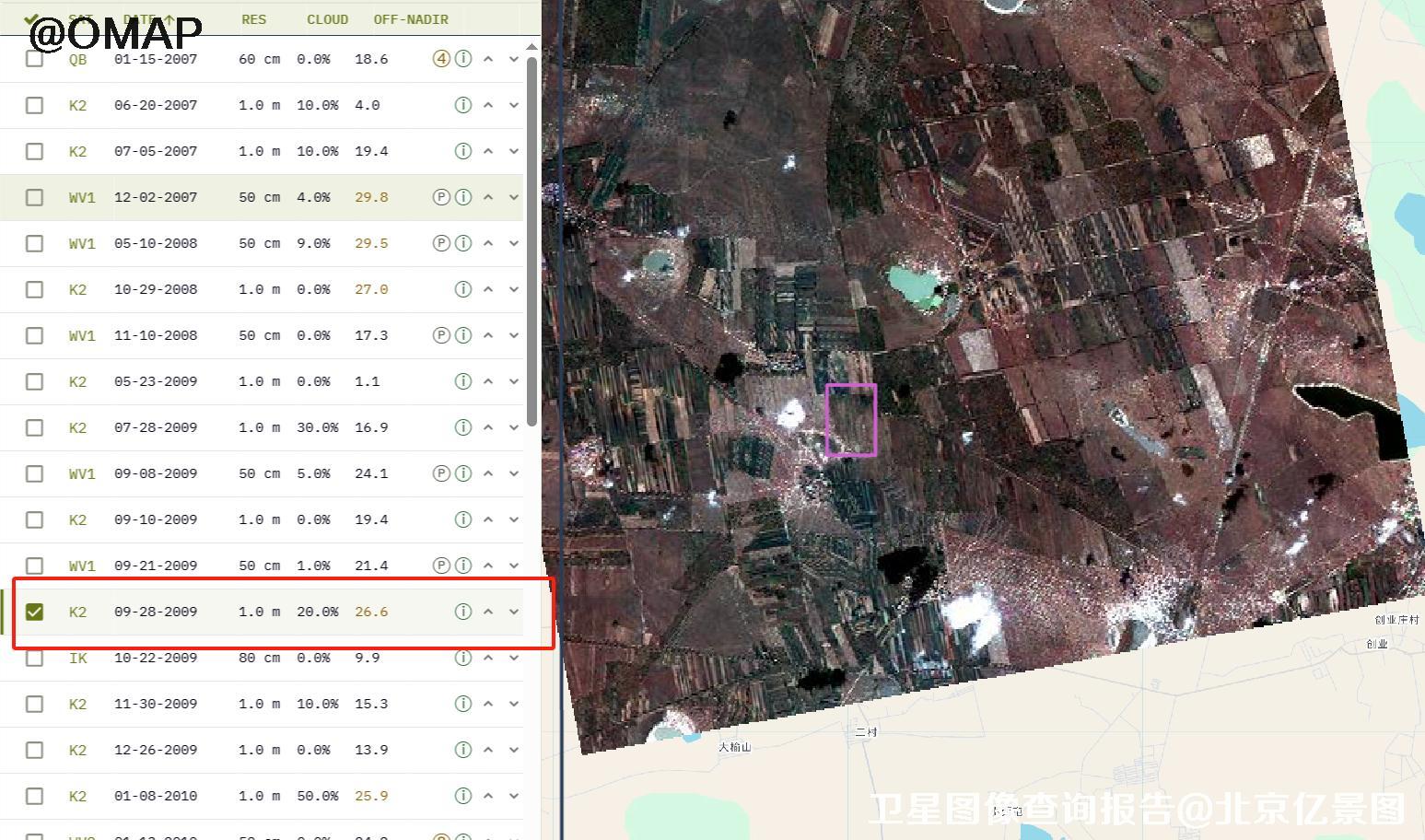This screenshot has width=1425, height=840.
Task: Click the pink area-of-interest rectangle on map
Action: (x=850, y=420)
